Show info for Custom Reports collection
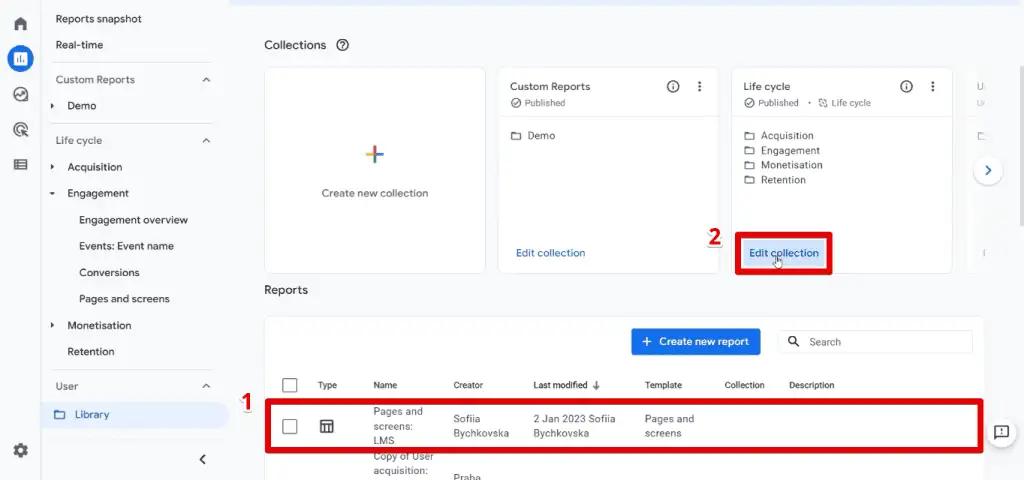Screen dimensions: 1024x480 pos(673,86)
